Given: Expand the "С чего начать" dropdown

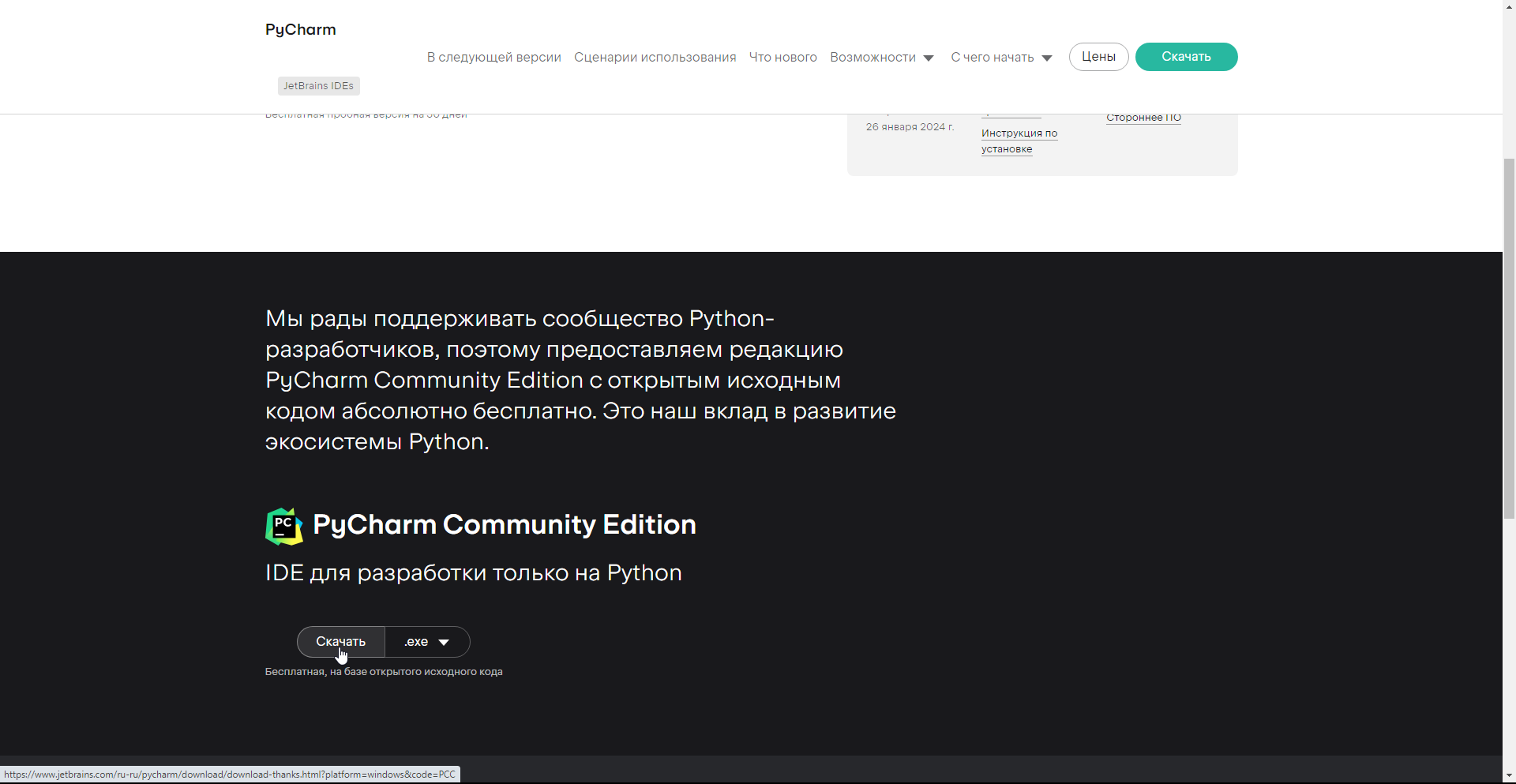Looking at the screenshot, I should tap(1001, 57).
